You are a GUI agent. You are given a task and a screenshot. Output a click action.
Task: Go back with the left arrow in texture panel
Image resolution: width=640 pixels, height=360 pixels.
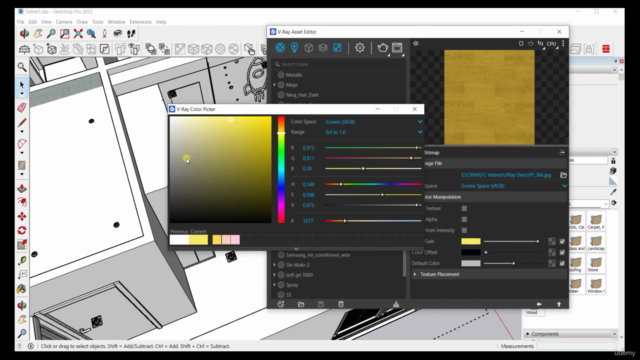coord(539,304)
